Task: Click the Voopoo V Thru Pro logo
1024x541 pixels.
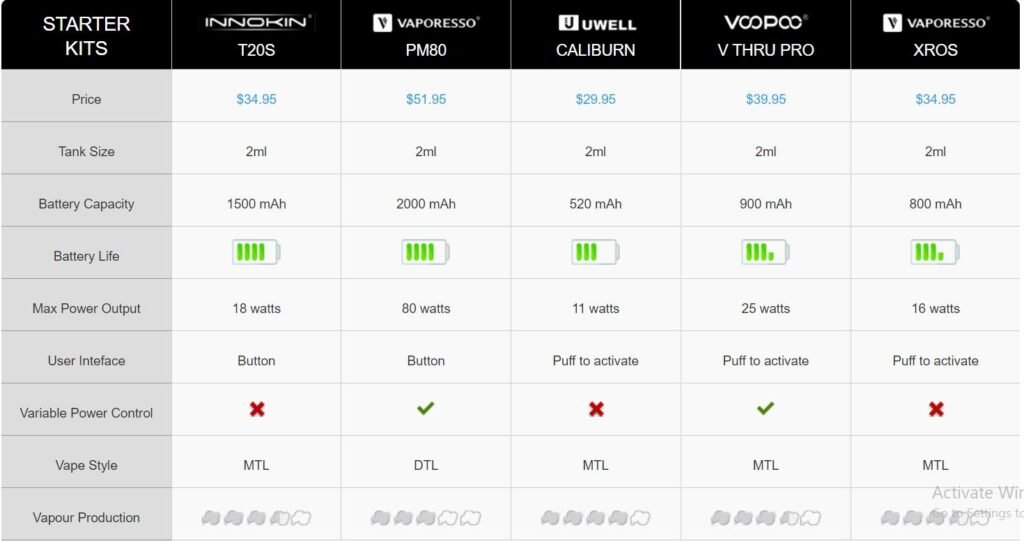Action: coord(766,22)
